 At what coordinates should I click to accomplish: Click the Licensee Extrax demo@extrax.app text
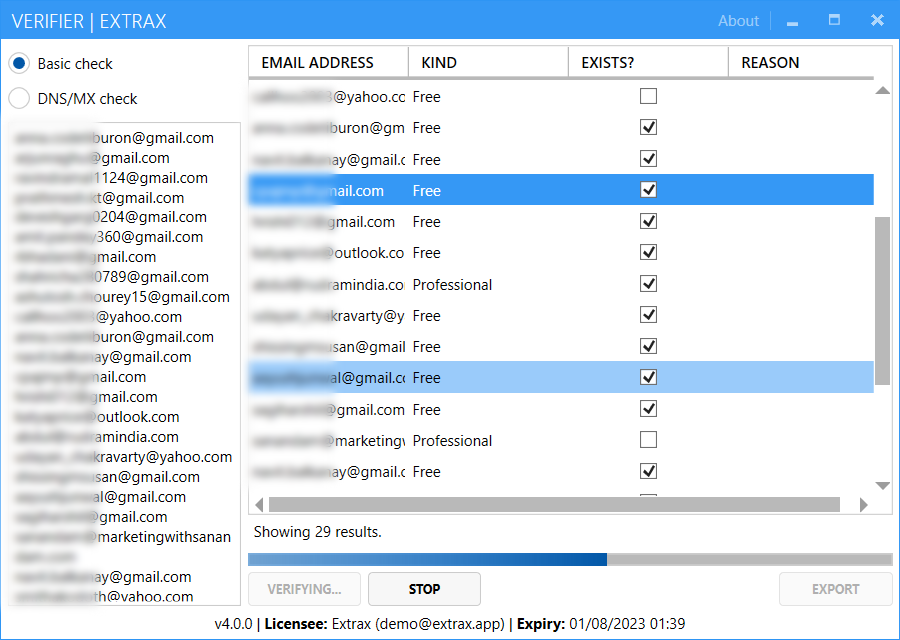385,624
